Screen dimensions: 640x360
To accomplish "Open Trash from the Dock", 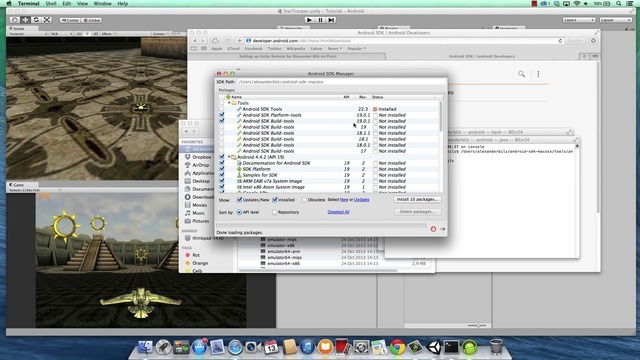I will click(496, 347).
